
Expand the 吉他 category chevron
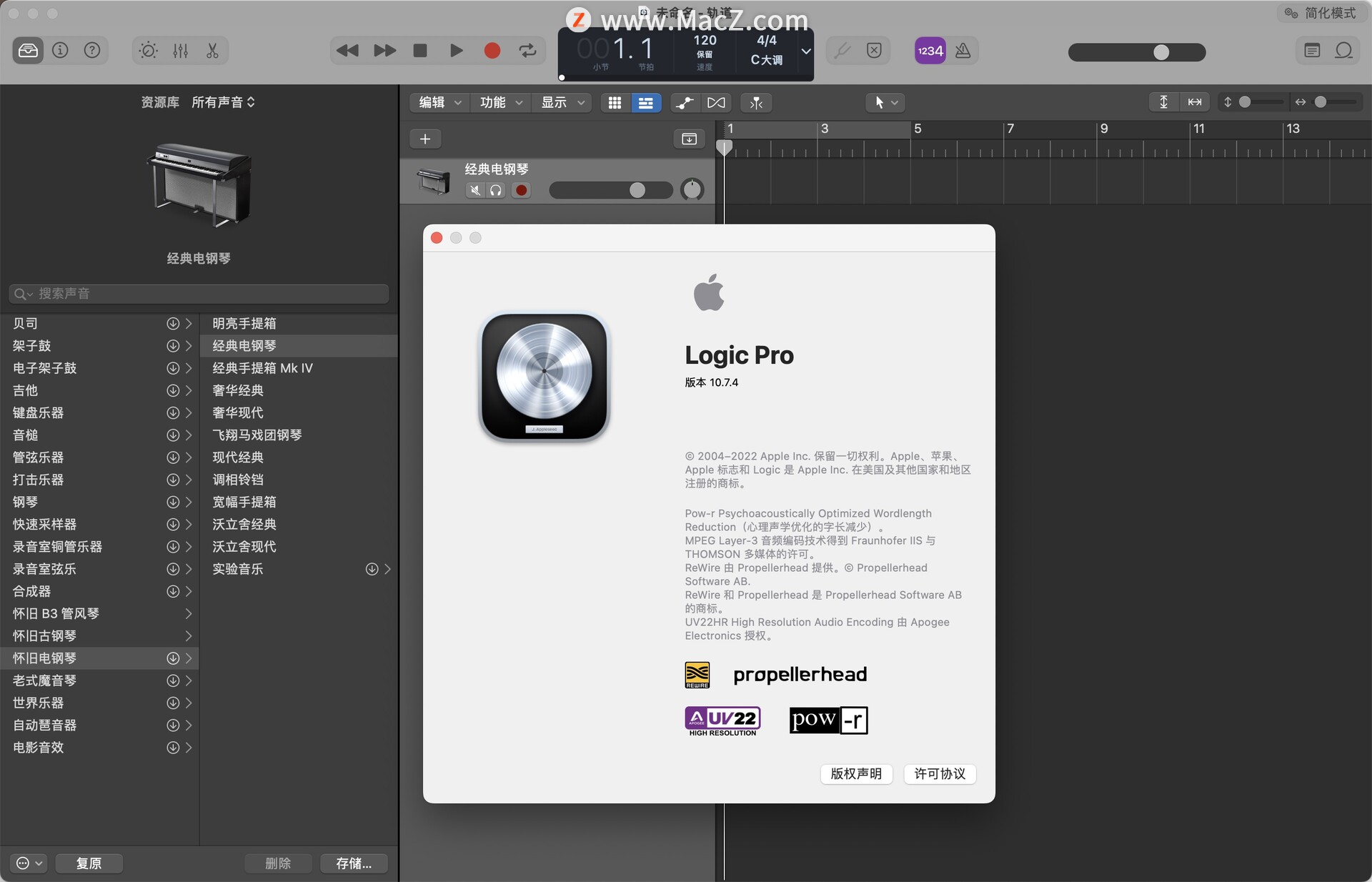(189, 390)
